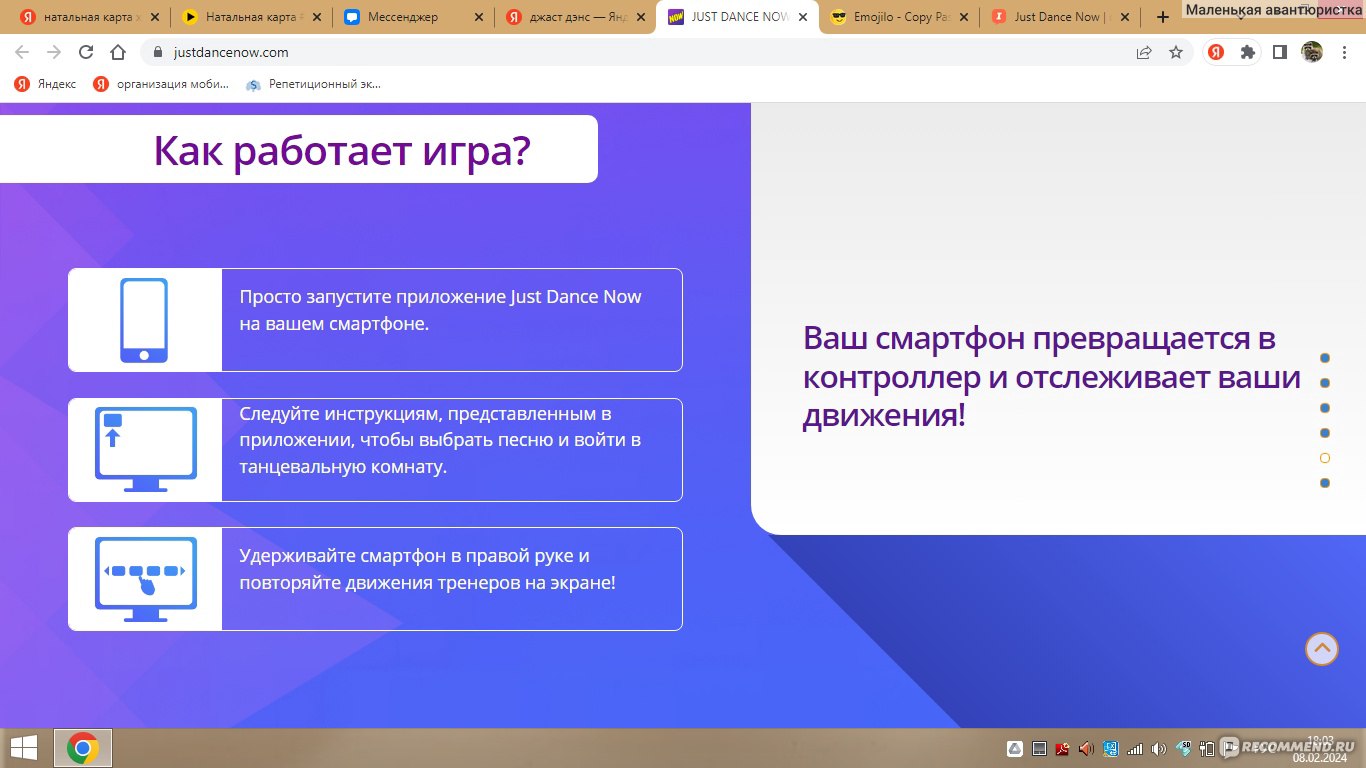This screenshot has height=768, width=1366.
Task: Select the hollow fifth navigation dot
Action: [1325, 458]
